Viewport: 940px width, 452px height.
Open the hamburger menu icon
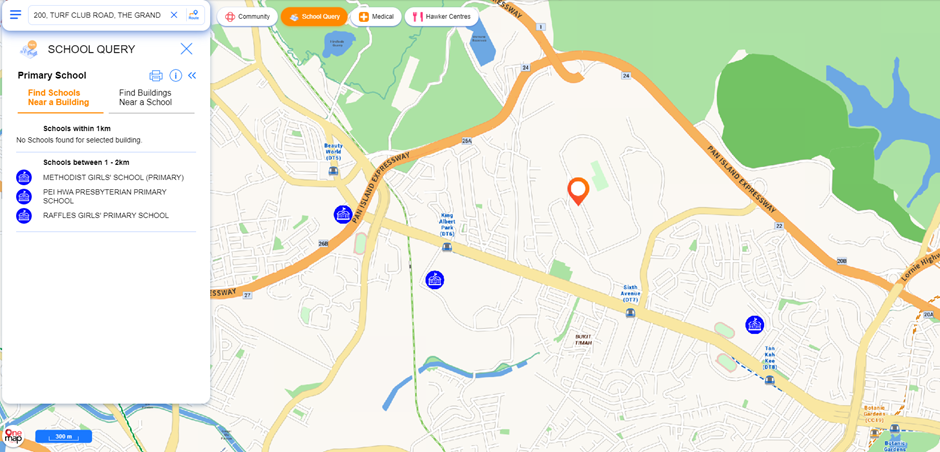point(16,15)
